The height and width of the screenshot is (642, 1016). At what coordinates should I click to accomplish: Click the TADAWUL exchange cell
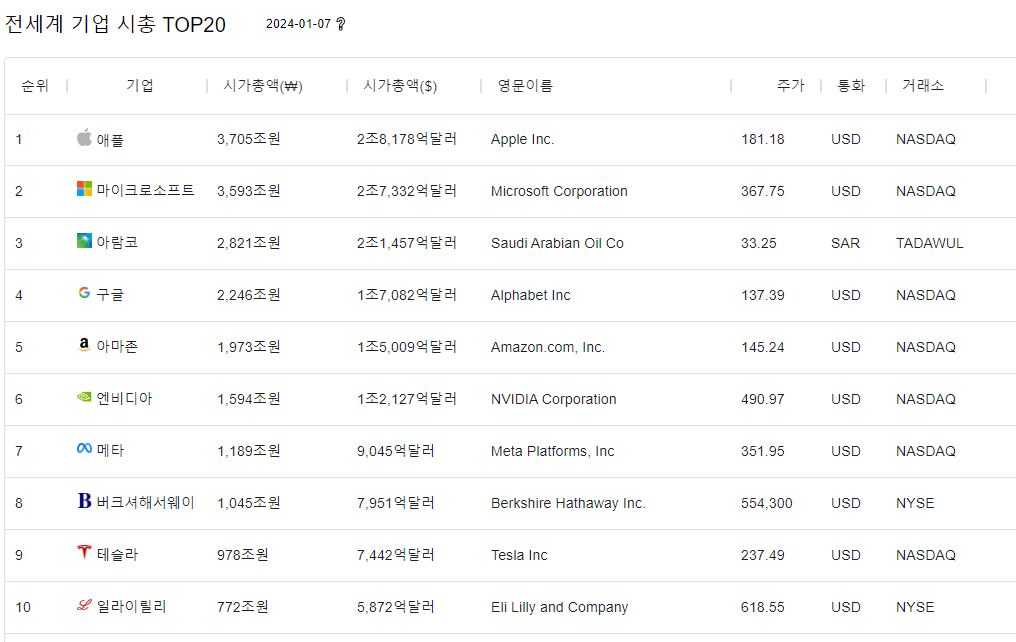click(x=930, y=243)
